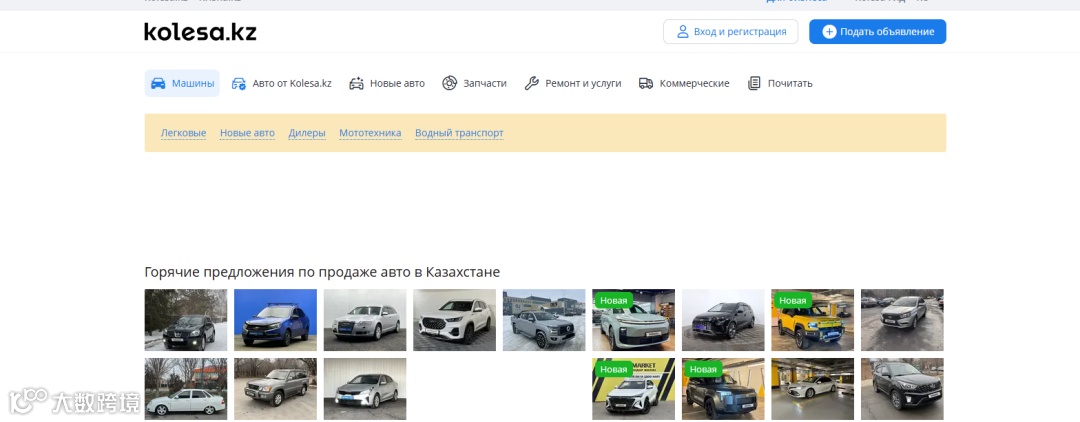Image resolution: width=1080 pixels, height=422 pixels.
Task: Click the Вход и регистрация button
Action: point(730,32)
